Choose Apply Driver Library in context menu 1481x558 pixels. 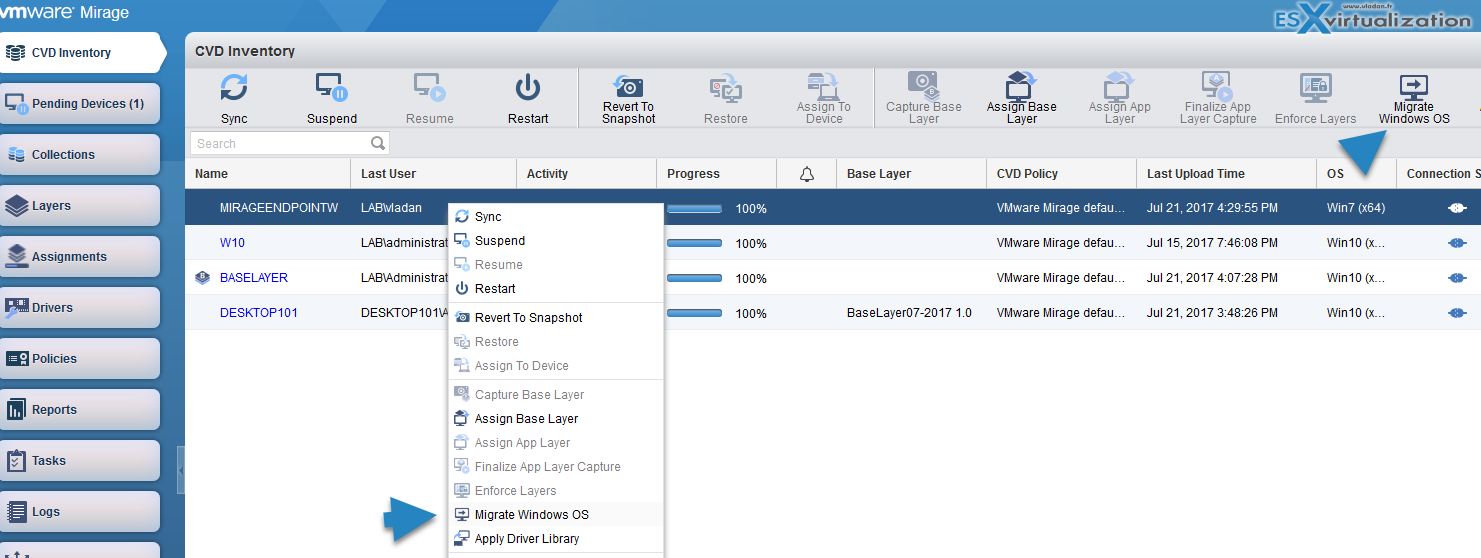[555, 539]
